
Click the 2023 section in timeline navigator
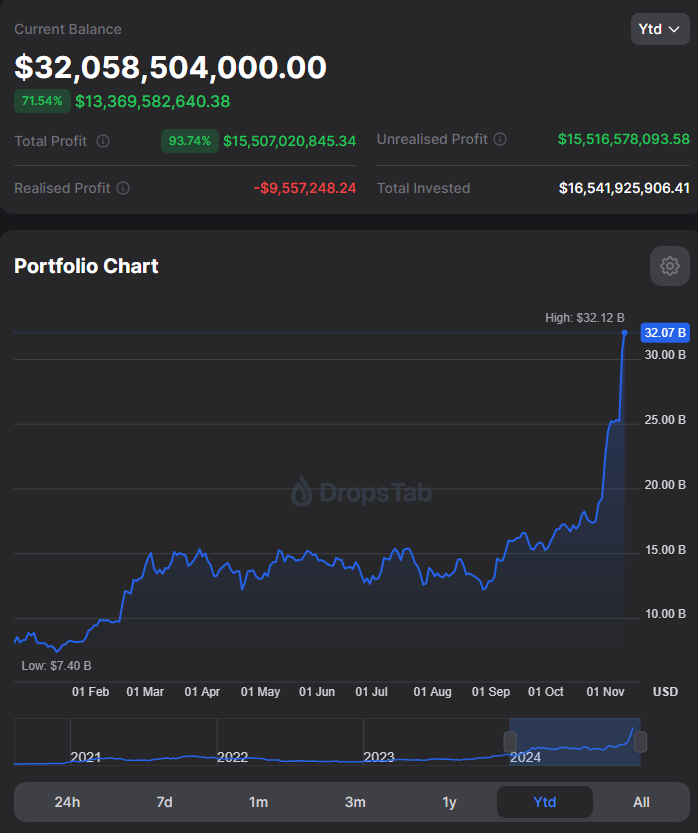(436, 742)
